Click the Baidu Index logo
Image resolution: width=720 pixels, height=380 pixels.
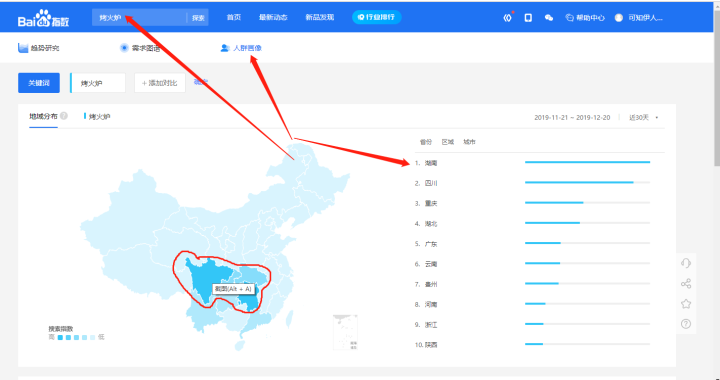click(44, 18)
